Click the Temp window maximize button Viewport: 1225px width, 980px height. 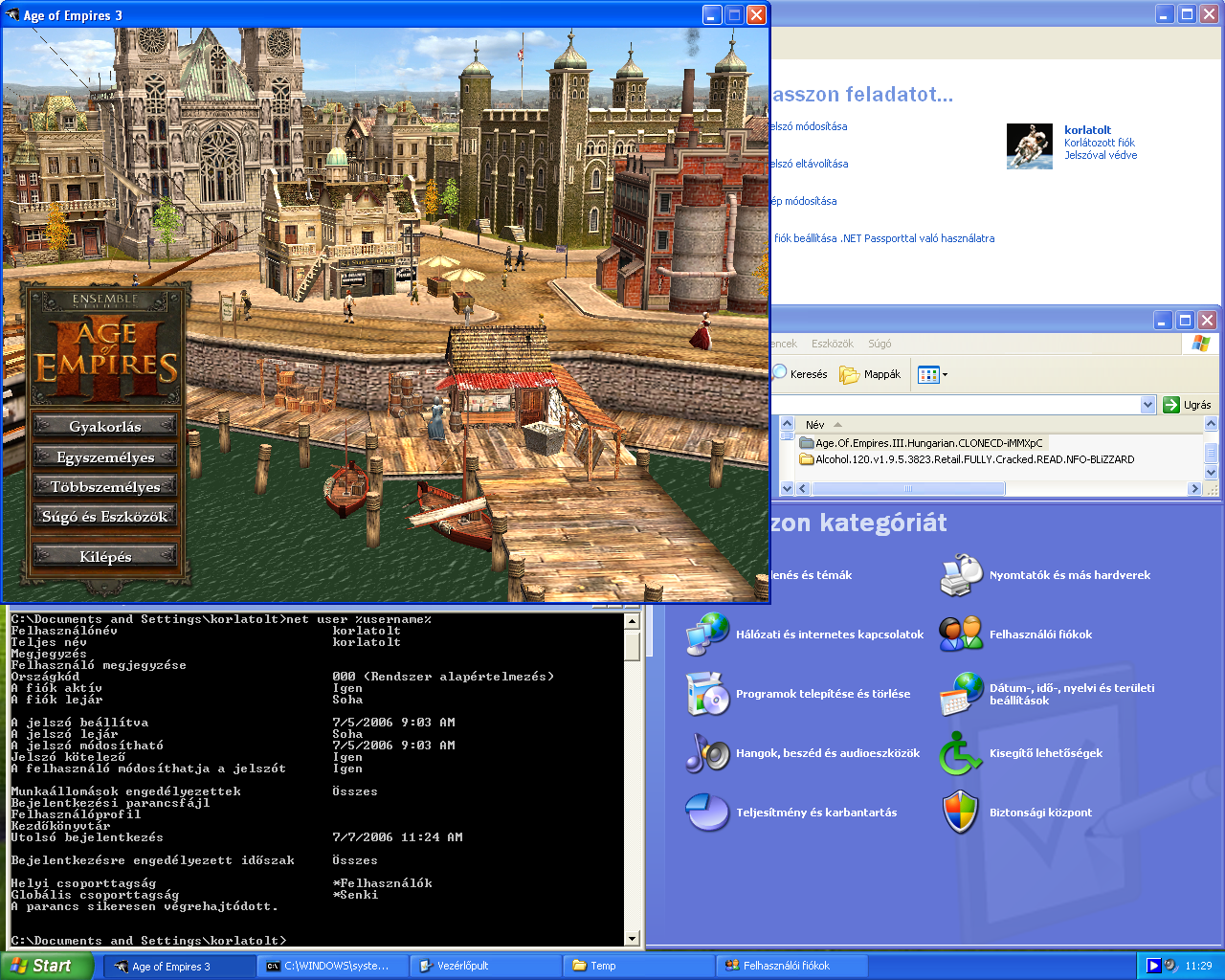point(1185,320)
